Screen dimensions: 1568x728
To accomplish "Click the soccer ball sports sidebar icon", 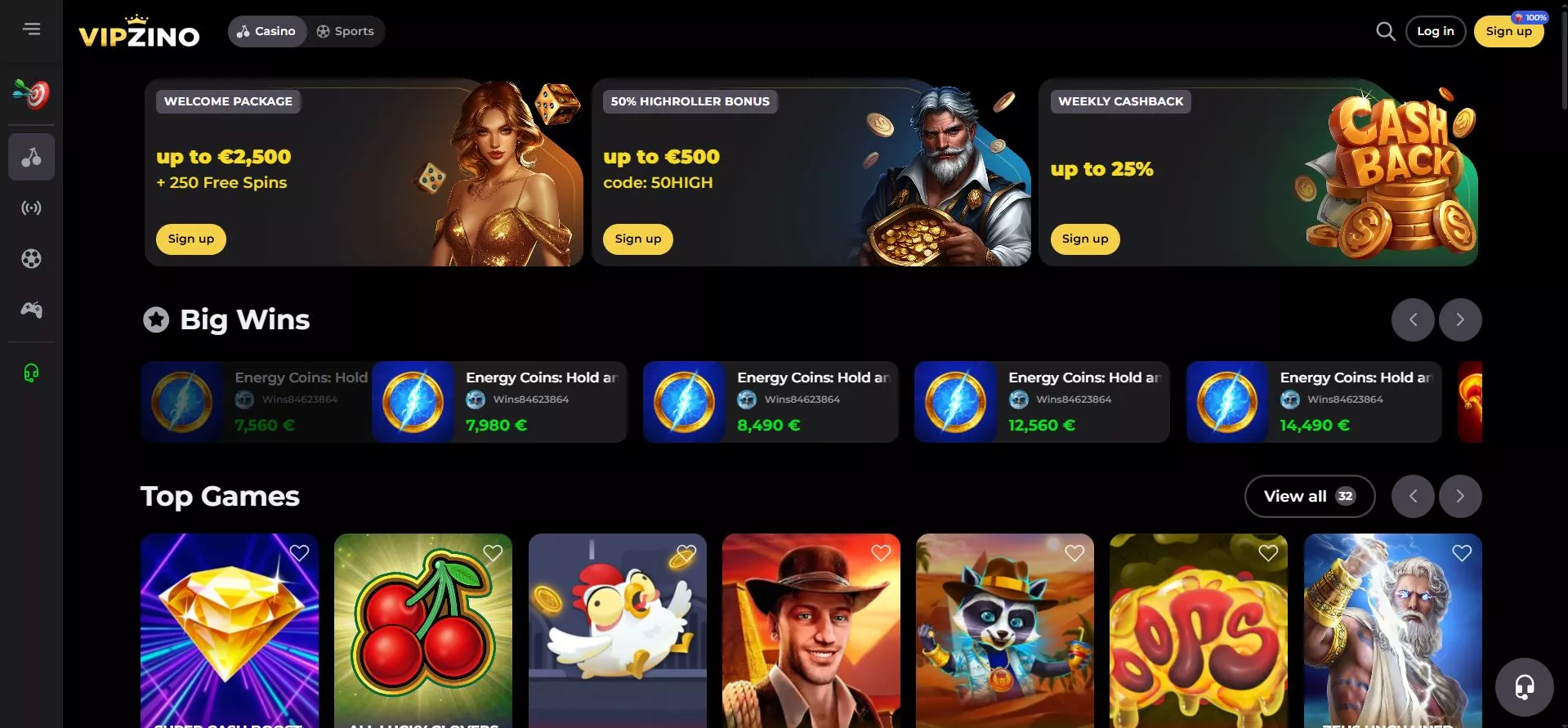I will [x=31, y=259].
